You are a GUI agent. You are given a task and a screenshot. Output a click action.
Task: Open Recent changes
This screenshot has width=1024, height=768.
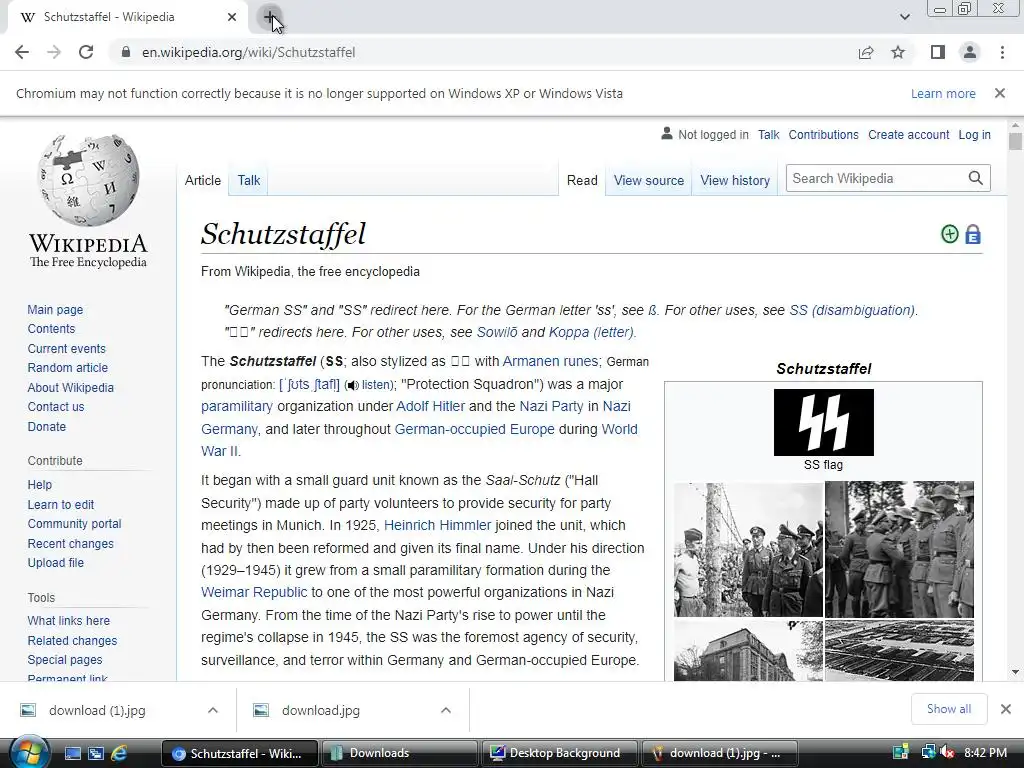tap(71, 543)
